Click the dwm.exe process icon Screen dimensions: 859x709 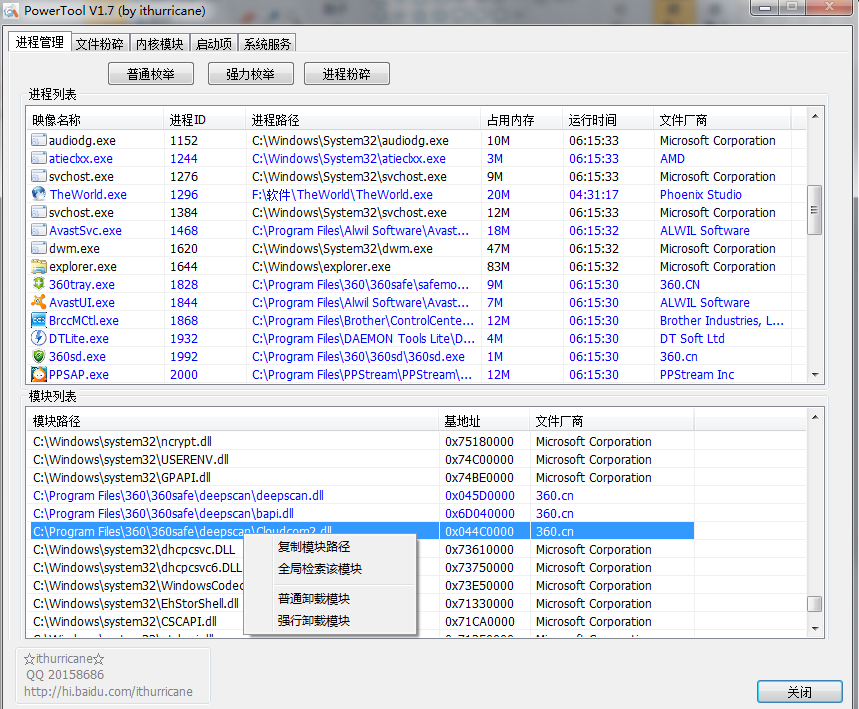(x=38, y=248)
